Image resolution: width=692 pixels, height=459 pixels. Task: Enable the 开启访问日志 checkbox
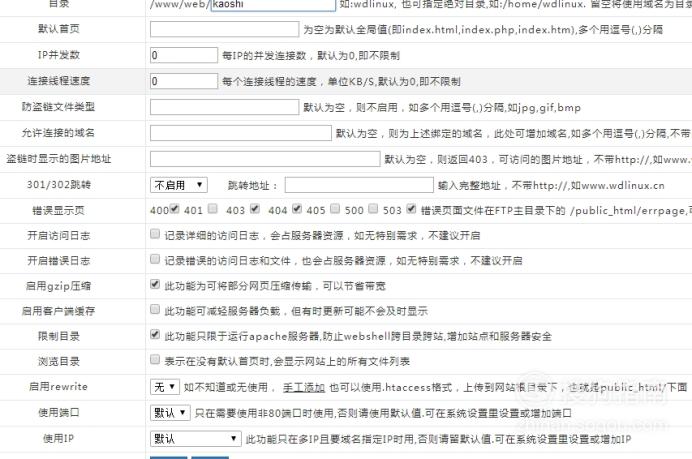point(155,234)
